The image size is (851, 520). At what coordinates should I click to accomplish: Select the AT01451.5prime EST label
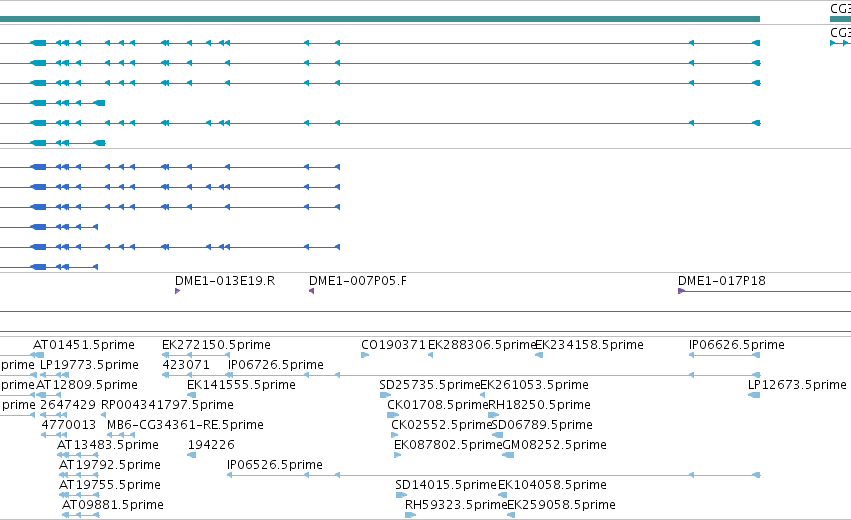[84, 345]
